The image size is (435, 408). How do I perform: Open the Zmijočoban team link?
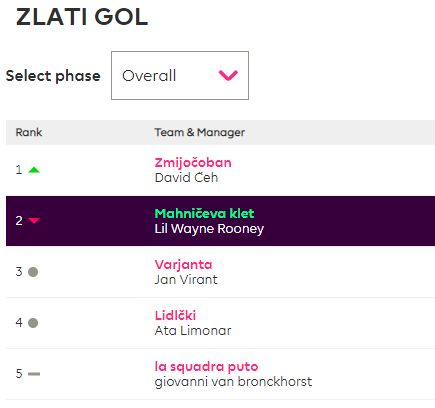(x=193, y=163)
